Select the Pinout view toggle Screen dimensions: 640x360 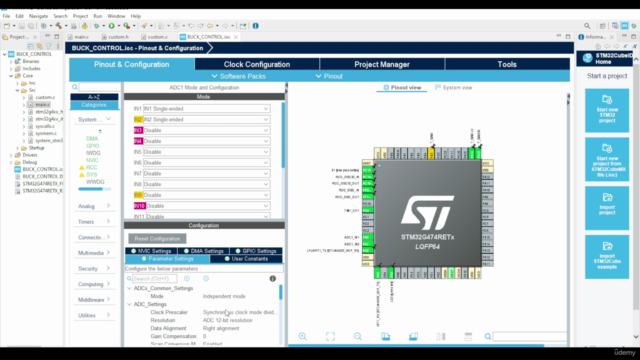coord(402,87)
